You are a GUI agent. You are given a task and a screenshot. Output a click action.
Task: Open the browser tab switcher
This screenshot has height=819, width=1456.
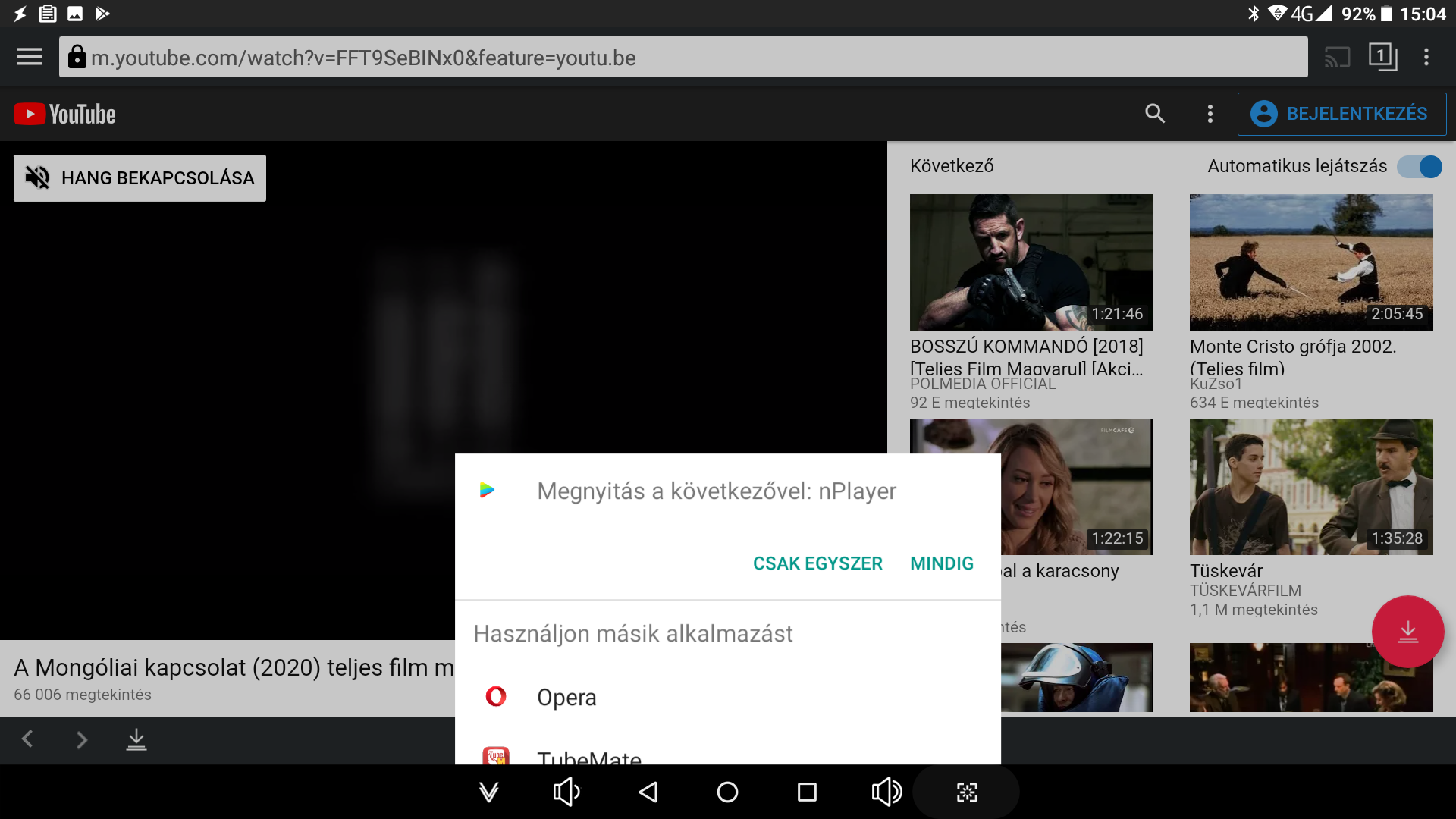click(1382, 57)
